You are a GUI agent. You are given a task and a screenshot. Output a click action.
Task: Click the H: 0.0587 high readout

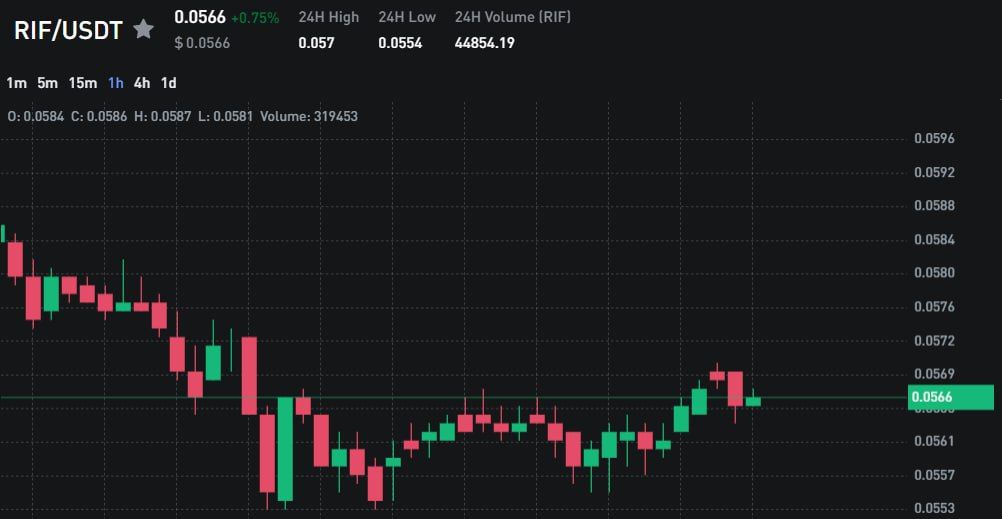162,117
